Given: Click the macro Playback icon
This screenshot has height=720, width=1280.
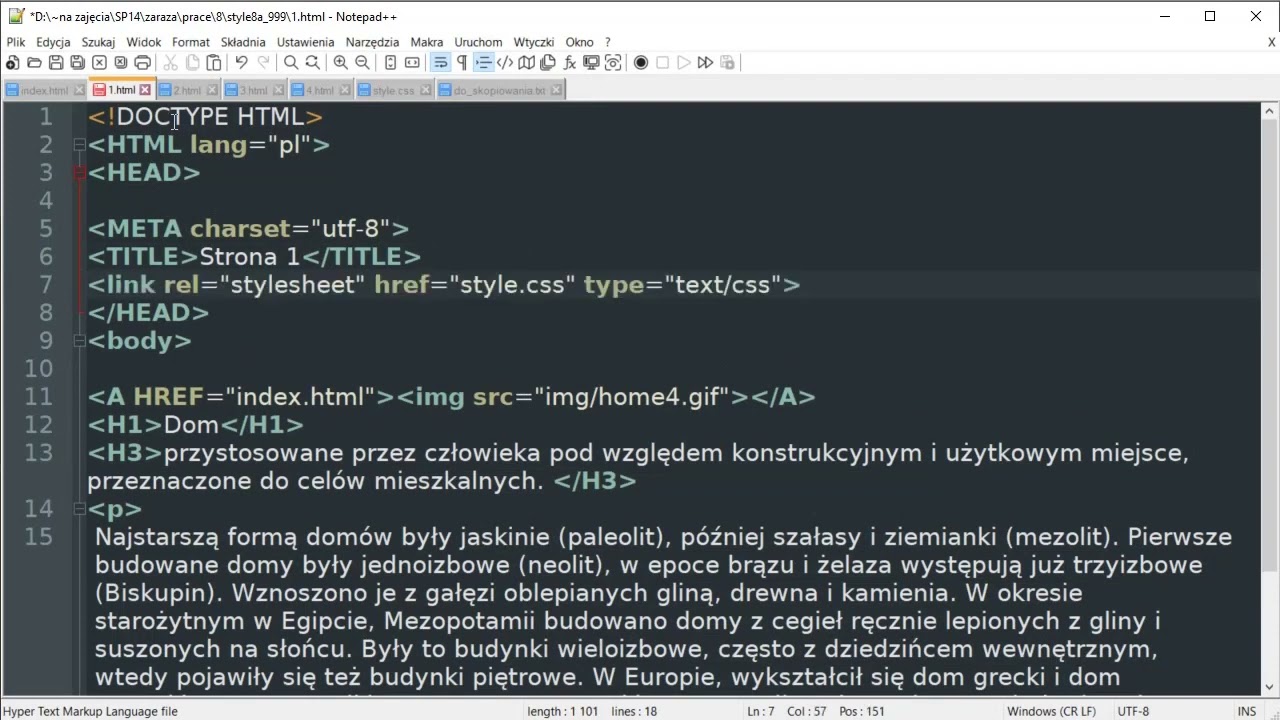Looking at the screenshot, I should coord(684,63).
